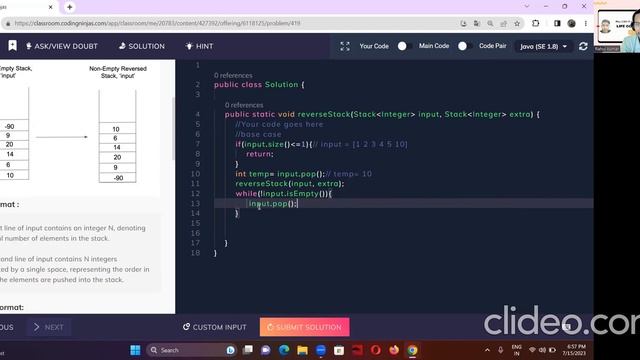
Task: Open the Chrome three-dot menu
Action: [x=586, y=23]
